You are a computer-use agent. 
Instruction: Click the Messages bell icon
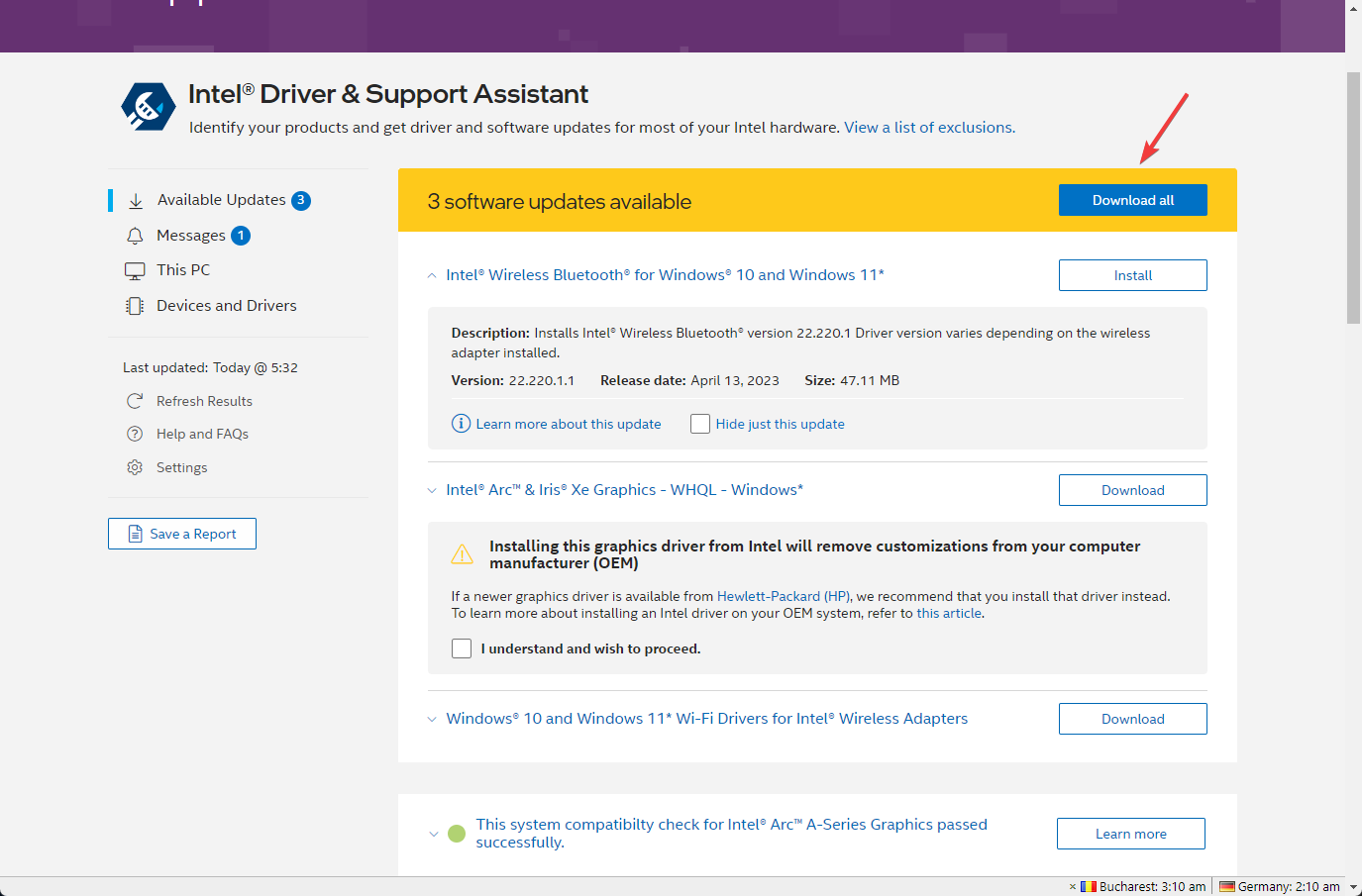[135, 236]
